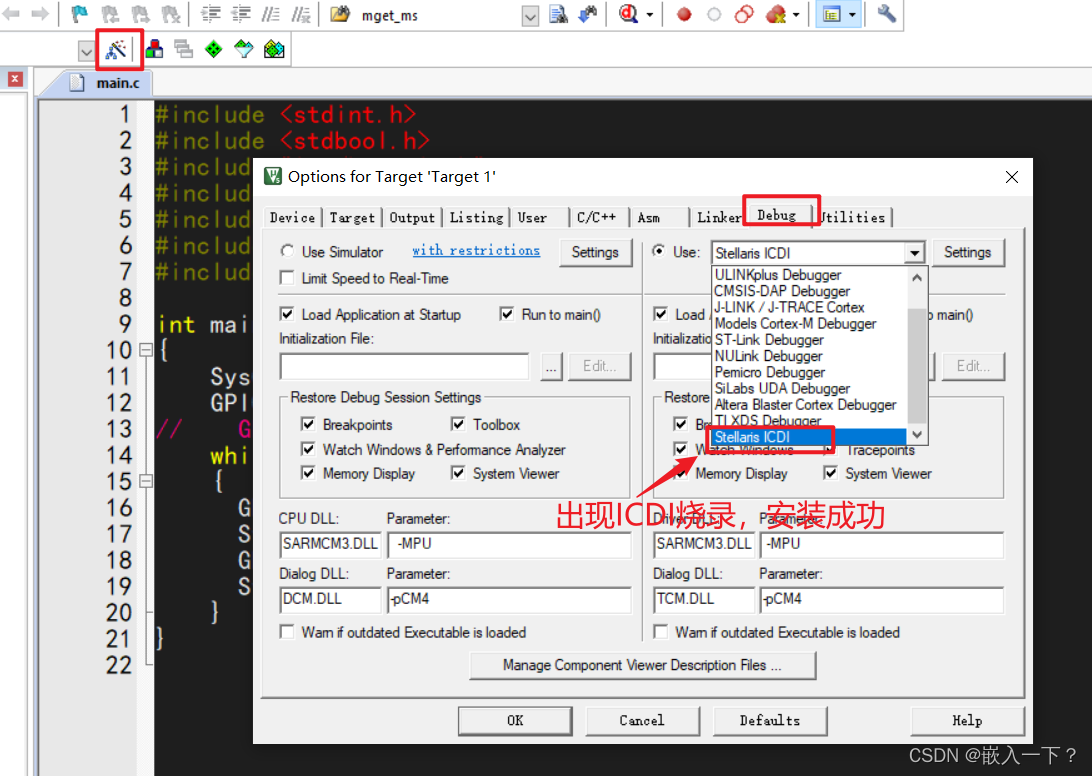
Task: Switch to the Target tab
Action: 352,217
